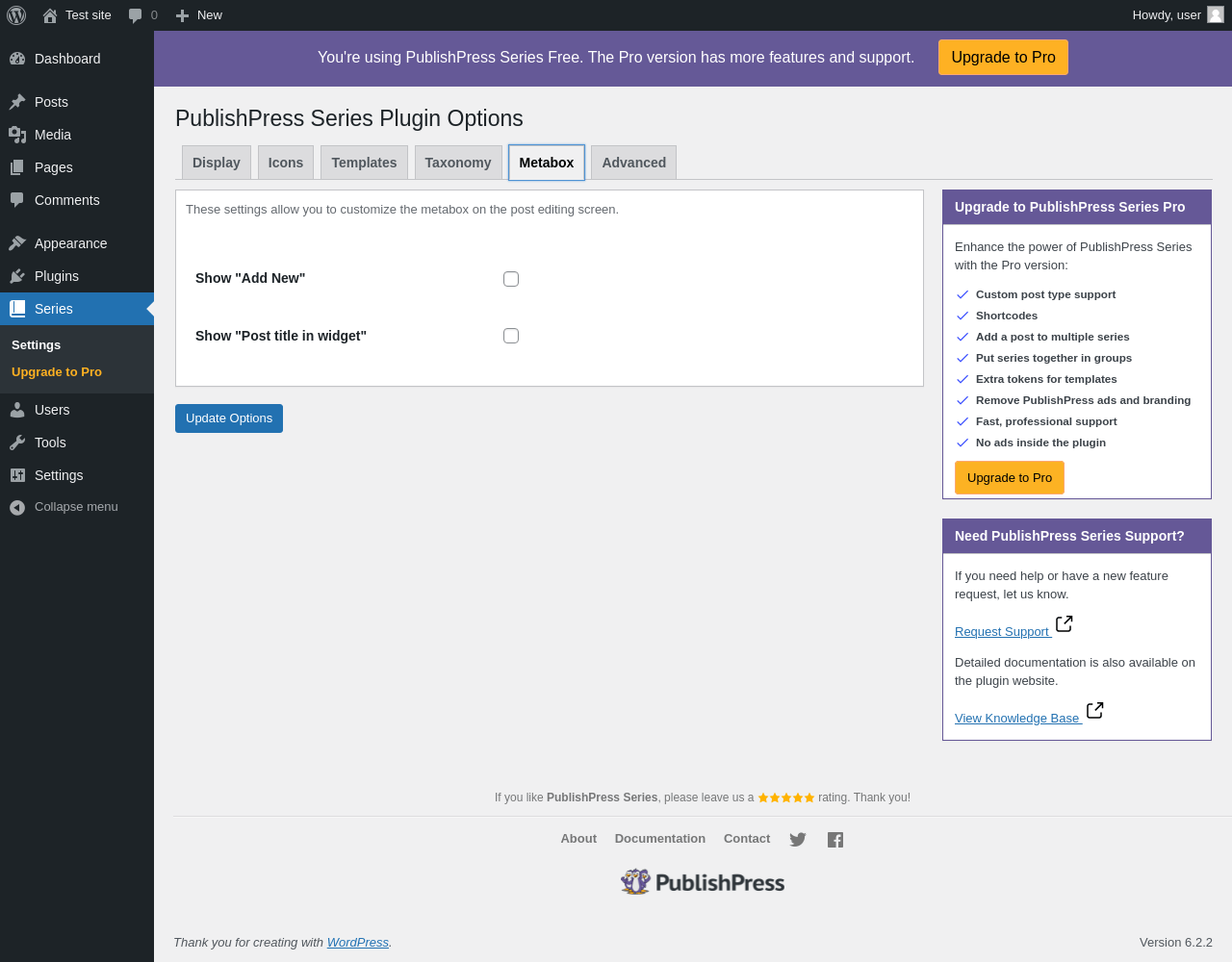The image size is (1232, 962).
Task: Open the About footer link
Action: (578, 839)
